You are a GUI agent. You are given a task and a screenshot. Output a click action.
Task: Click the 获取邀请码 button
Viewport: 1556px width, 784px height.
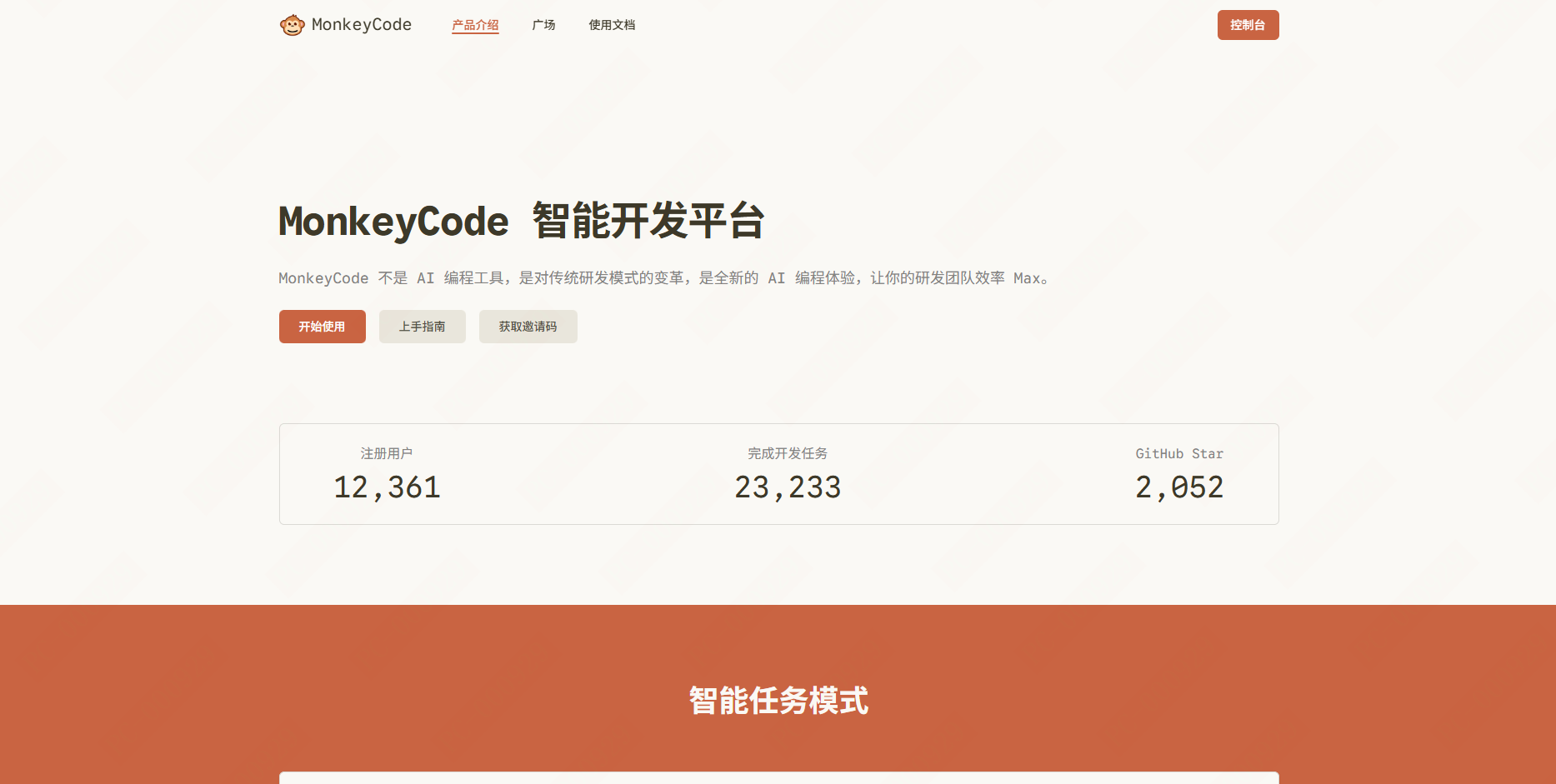(x=528, y=326)
